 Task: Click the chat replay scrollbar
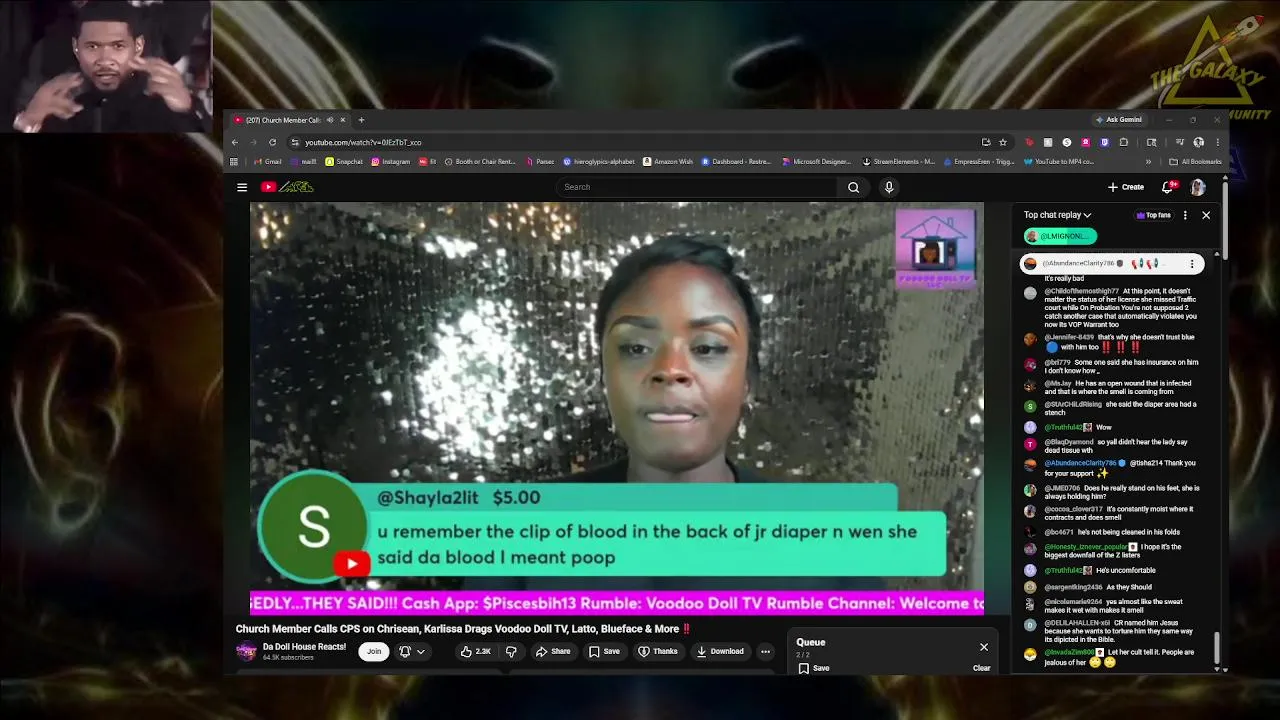click(x=1216, y=650)
